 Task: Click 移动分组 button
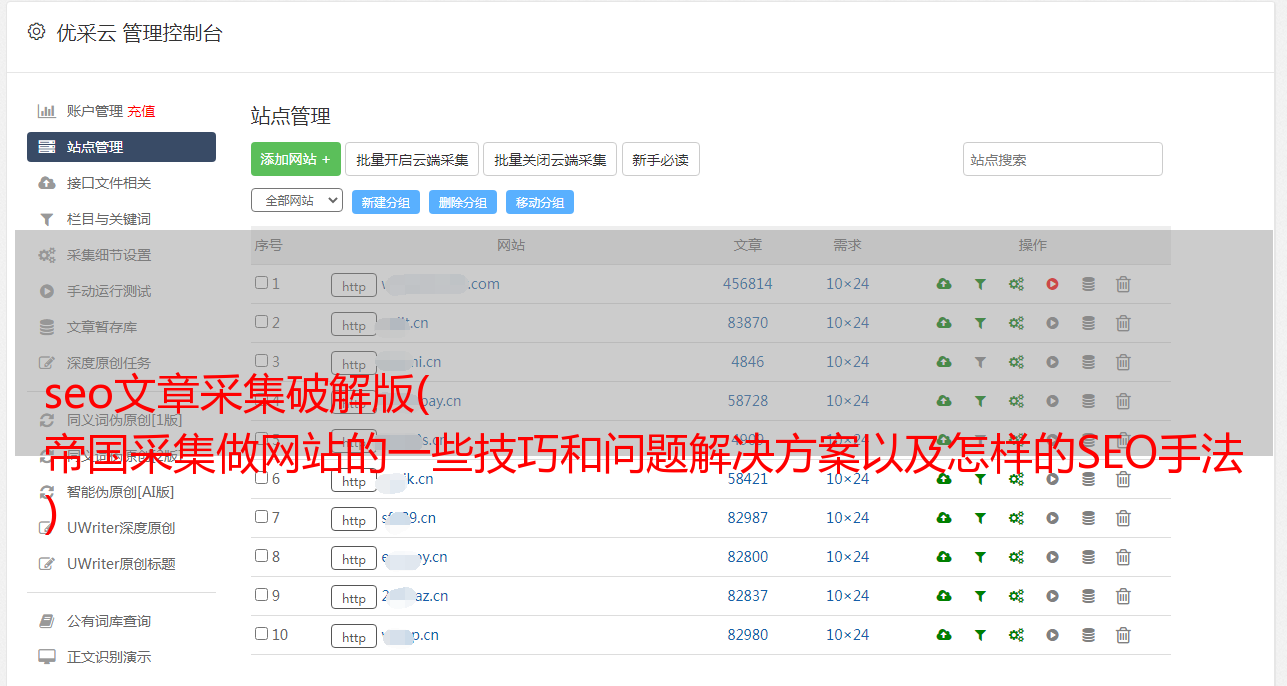(540, 202)
